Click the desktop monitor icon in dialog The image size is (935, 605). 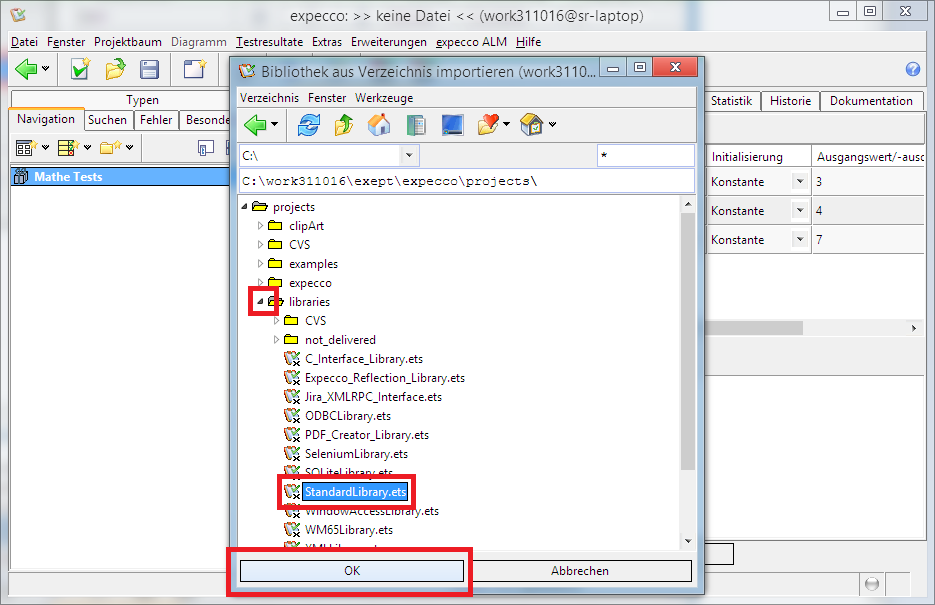(452, 125)
